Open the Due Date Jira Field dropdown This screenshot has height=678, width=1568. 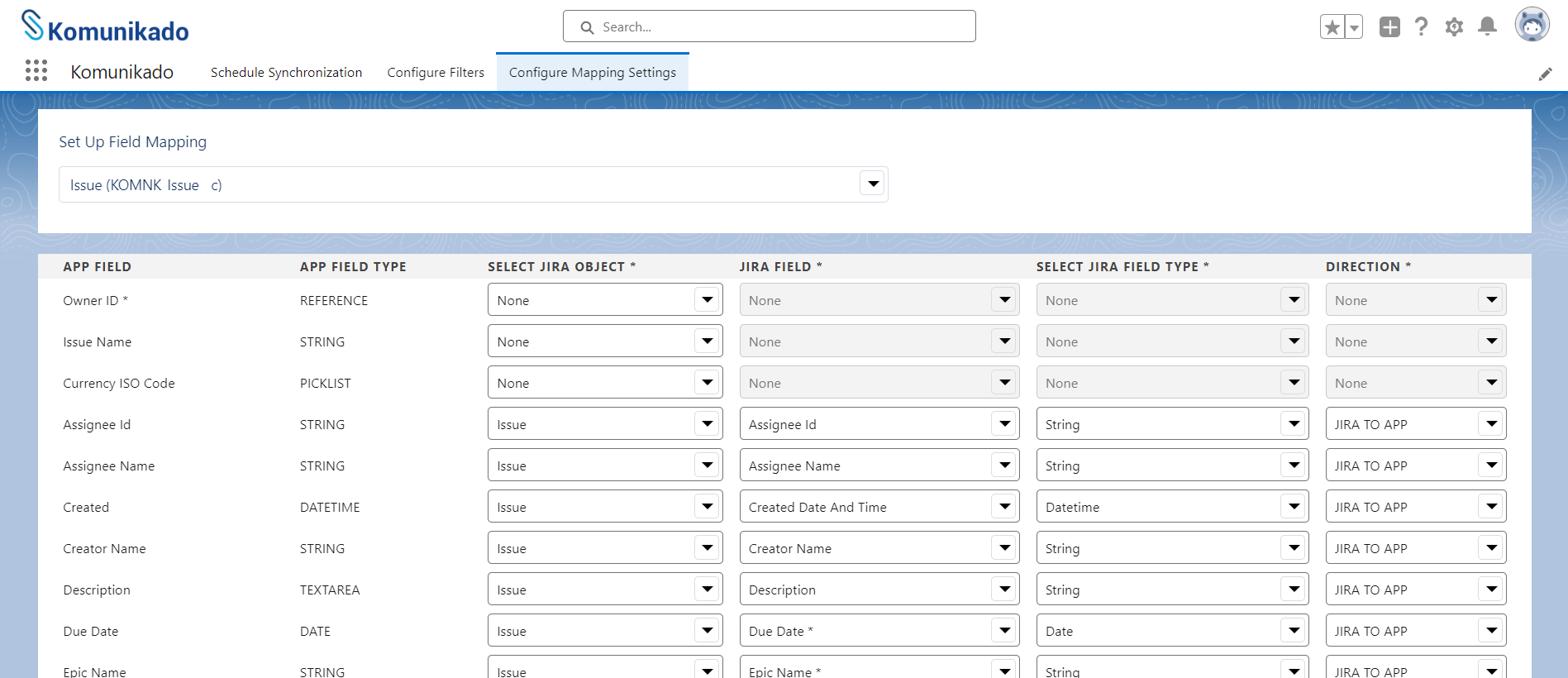tap(879, 631)
